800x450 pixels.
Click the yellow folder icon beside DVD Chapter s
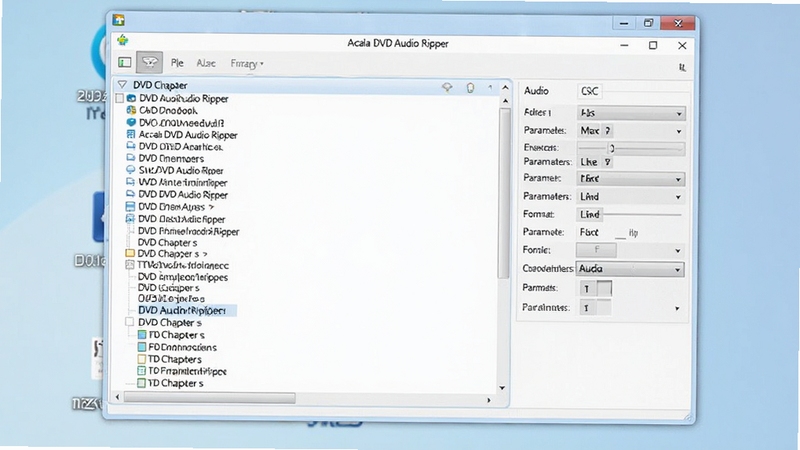130,254
